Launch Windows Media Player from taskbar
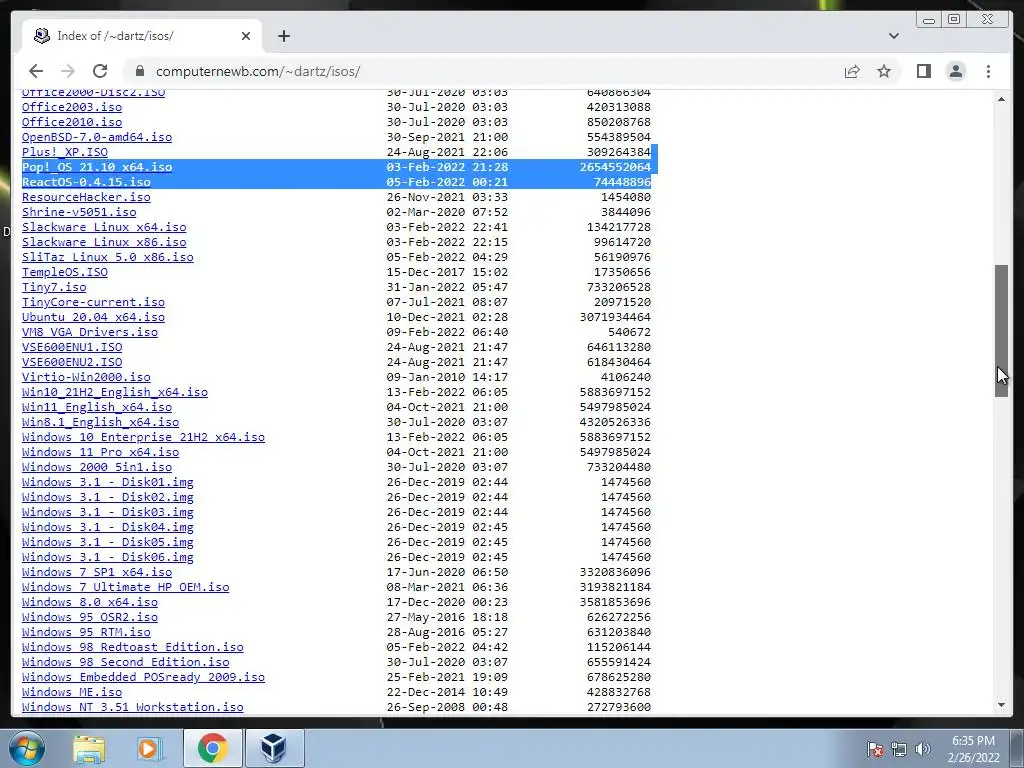 (x=149, y=748)
